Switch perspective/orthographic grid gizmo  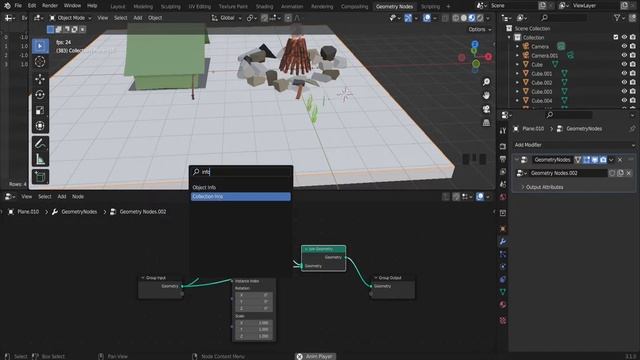coord(486,122)
